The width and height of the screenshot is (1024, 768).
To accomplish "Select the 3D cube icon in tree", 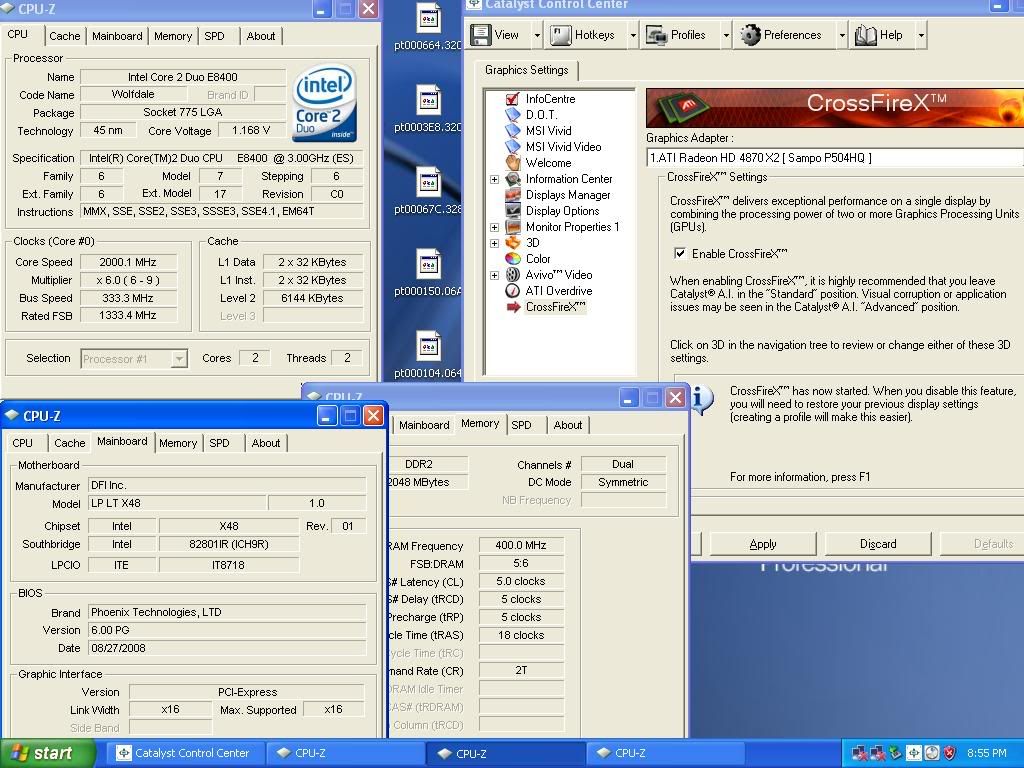I will (x=513, y=242).
